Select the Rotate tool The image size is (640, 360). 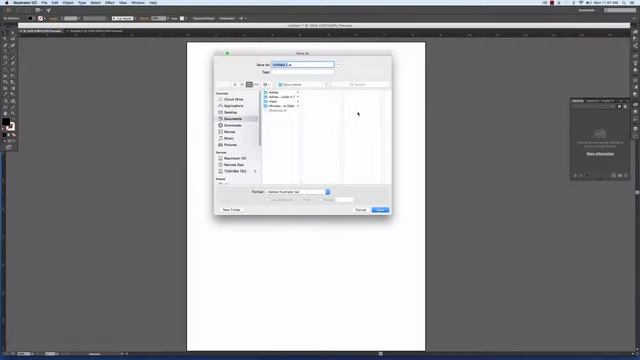tap(5, 70)
